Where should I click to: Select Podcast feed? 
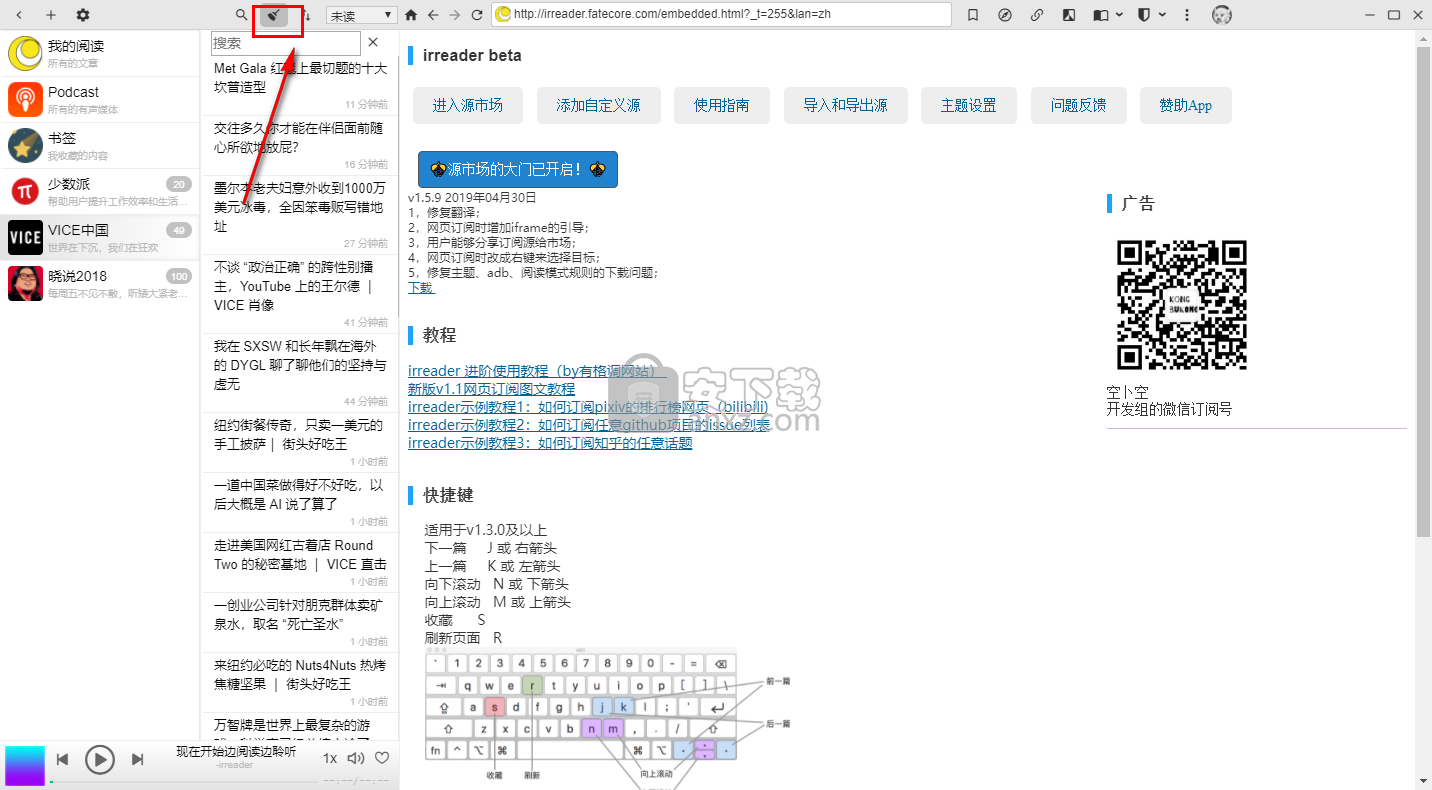(100, 99)
